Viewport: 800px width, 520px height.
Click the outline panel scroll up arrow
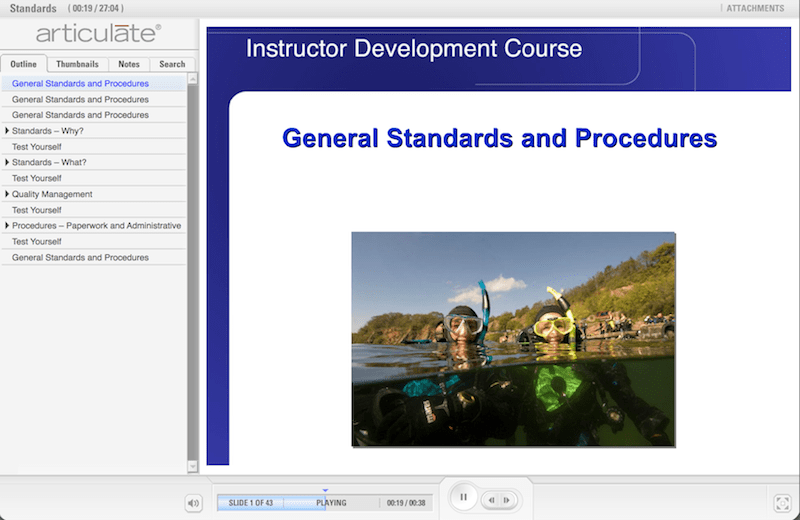[192, 79]
